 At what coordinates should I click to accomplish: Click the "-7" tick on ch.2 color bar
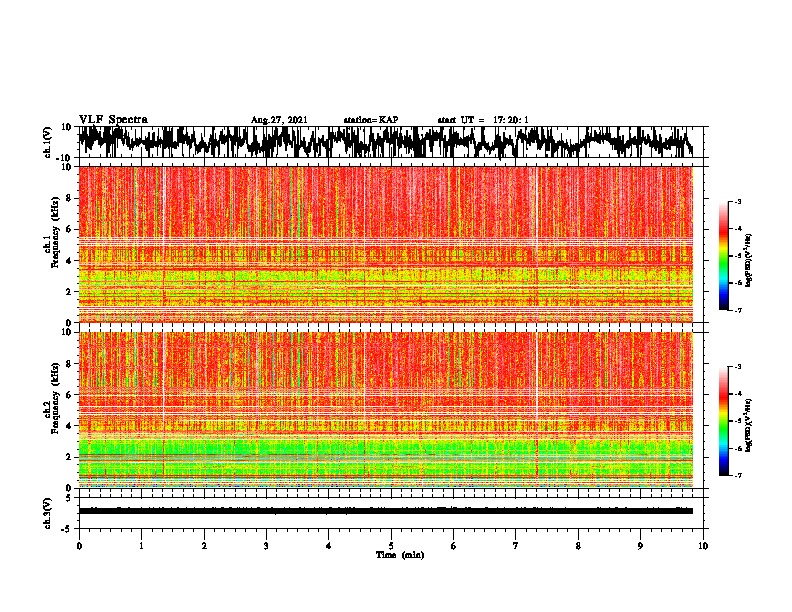738,475
